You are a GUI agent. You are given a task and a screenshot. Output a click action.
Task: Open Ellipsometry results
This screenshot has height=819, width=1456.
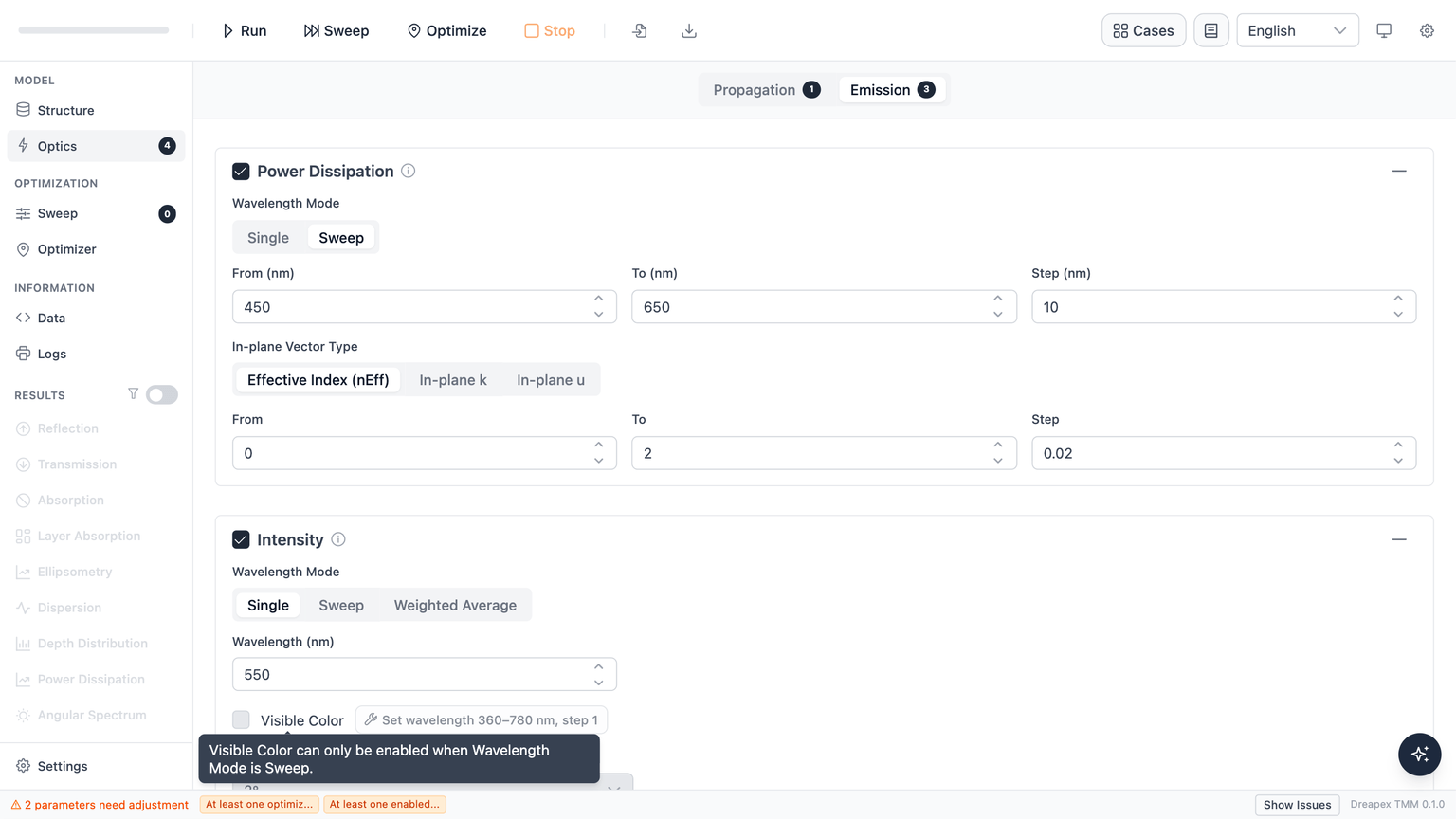[x=96, y=572]
